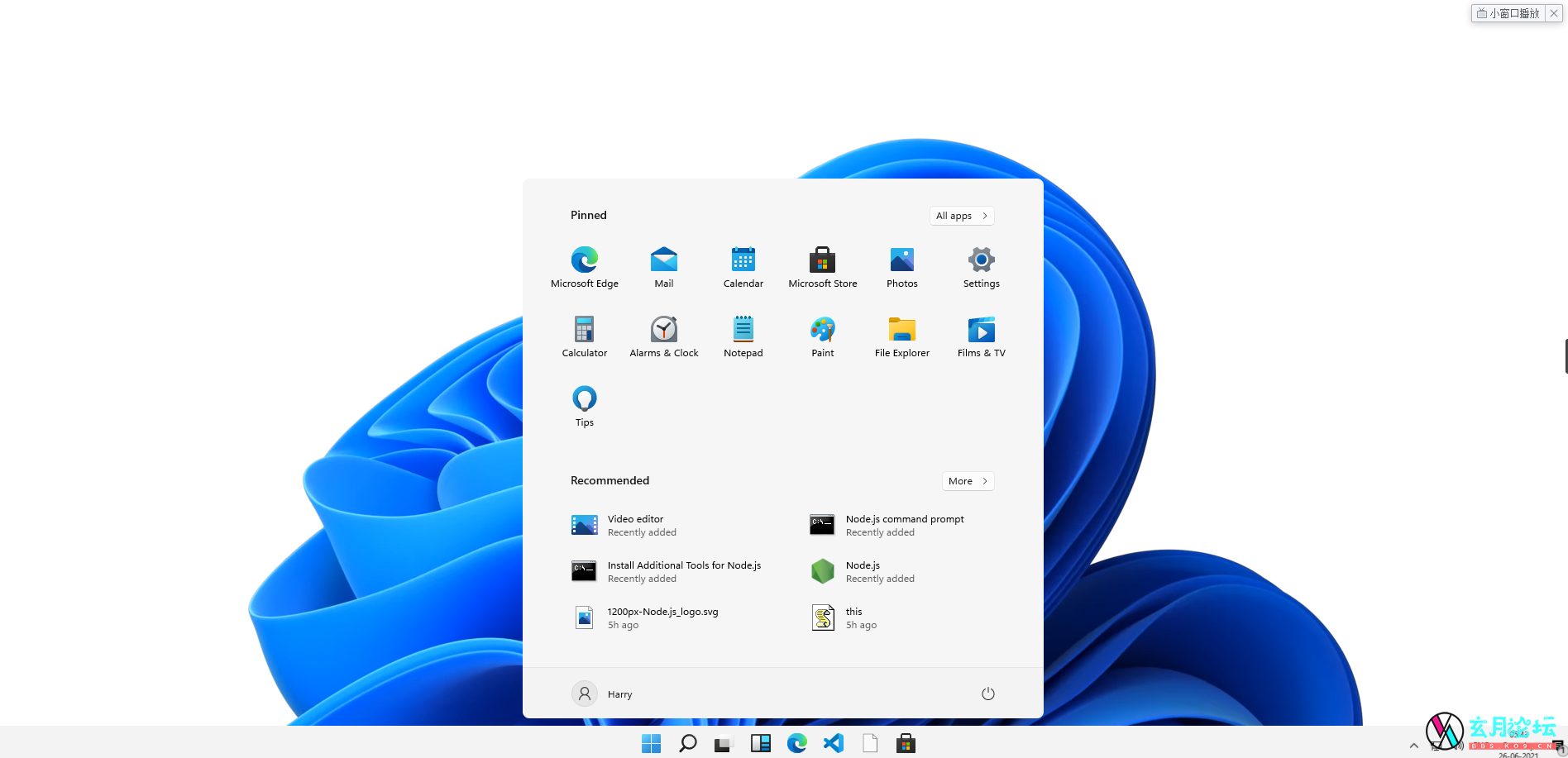Open Settings from the pinned grid

coord(982,267)
